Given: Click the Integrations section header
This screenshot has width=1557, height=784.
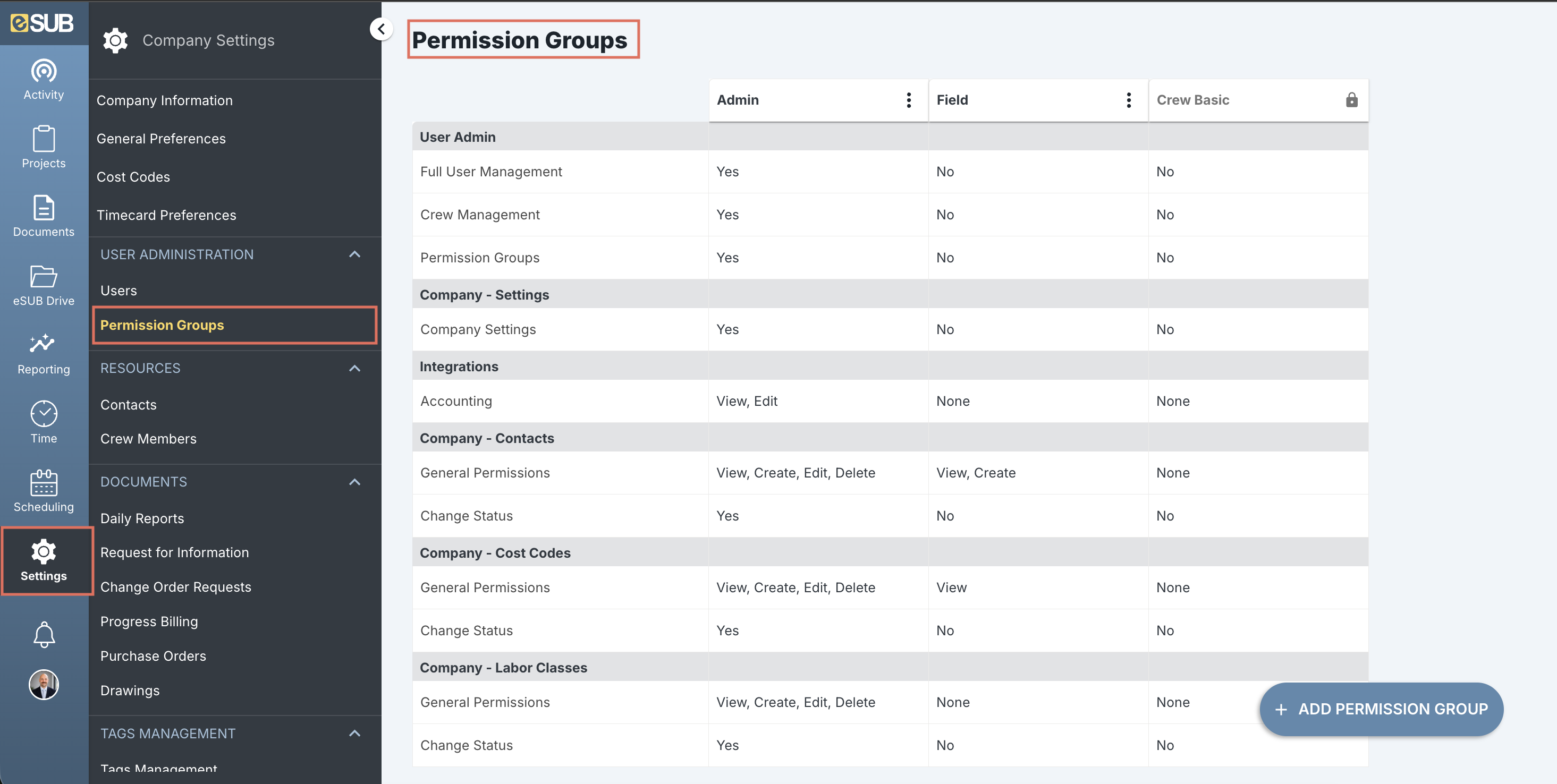Looking at the screenshot, I should (x=459, y=367).
